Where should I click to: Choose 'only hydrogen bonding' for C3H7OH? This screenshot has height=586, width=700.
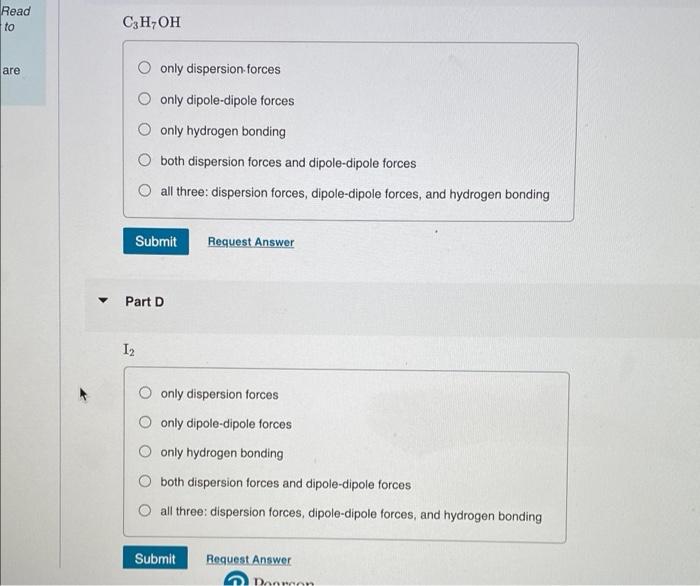(144, 129)
